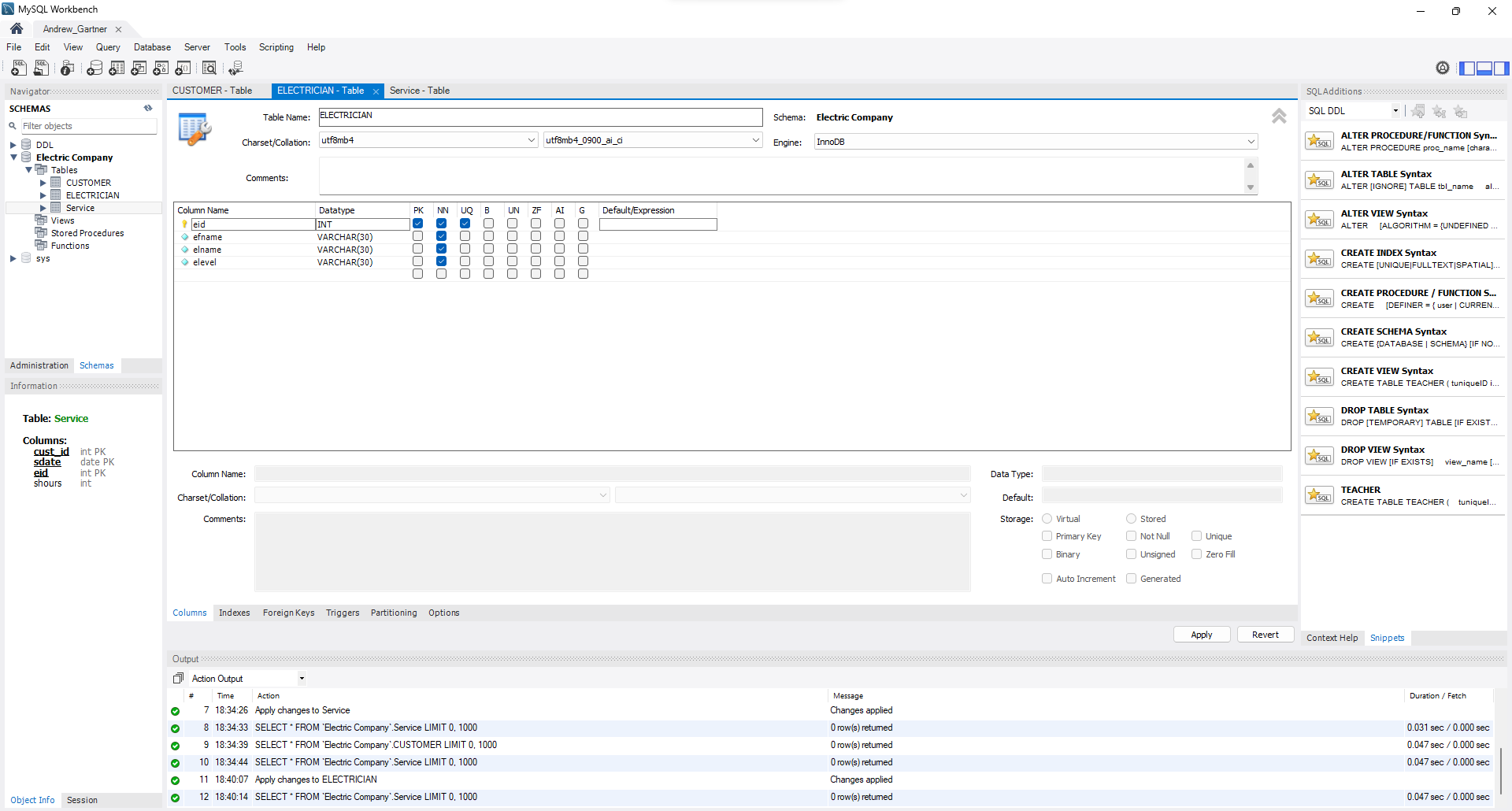
Task: Open the Session tab
Action: [x=83, y=800]
